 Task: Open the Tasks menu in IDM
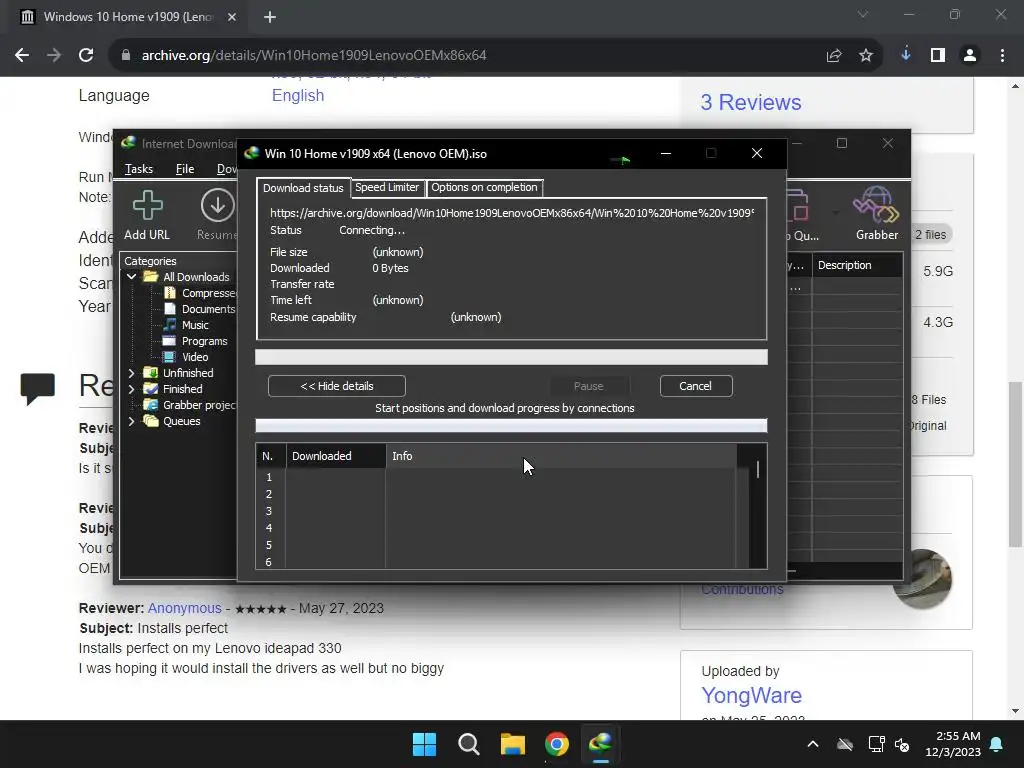(x=139, y=169)
